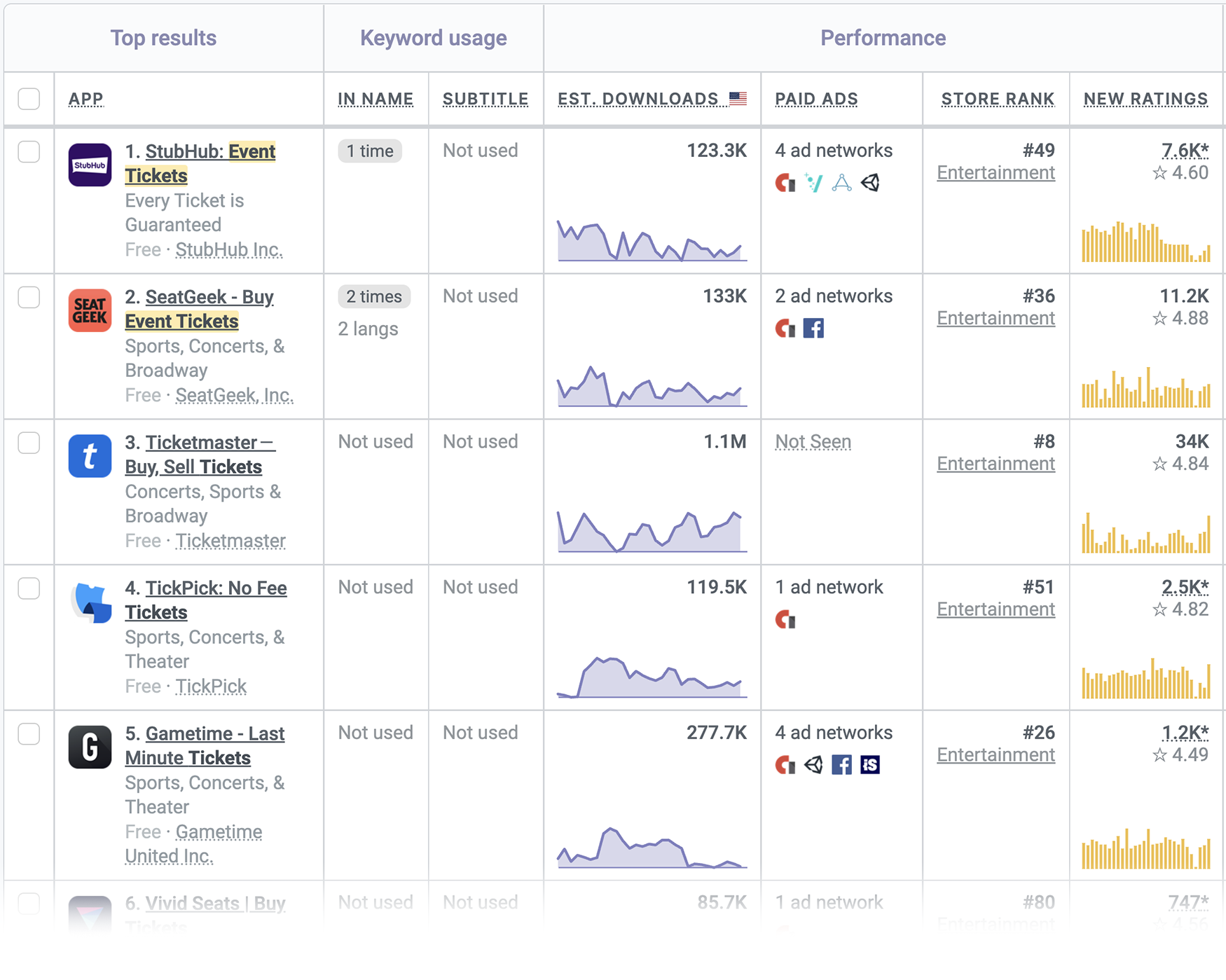
Task: Click the In Name column header
Action: pyautogui.click(x=376, y=99)
